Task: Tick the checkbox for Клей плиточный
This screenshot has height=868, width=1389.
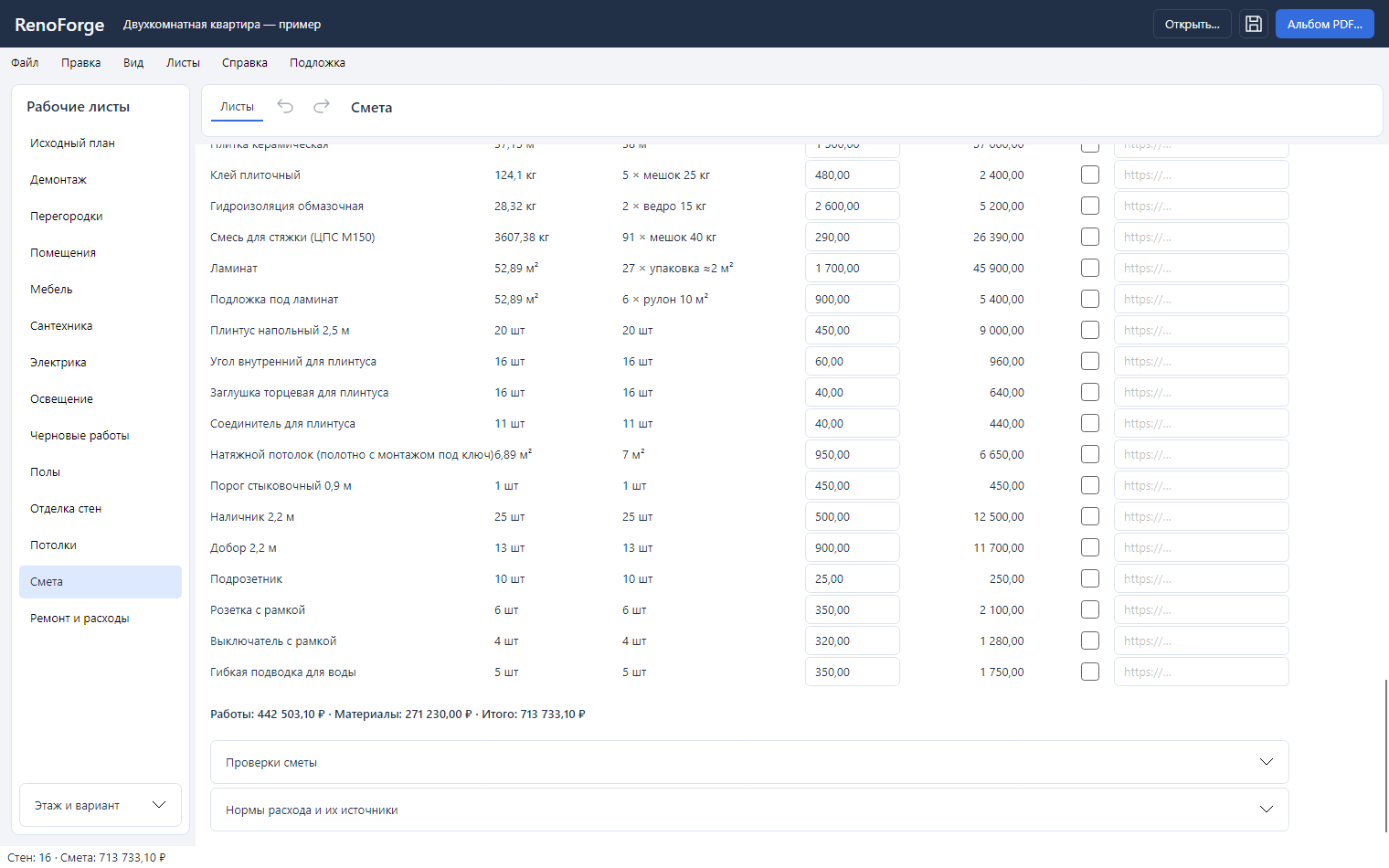Action: click(x=1090, y=175)
